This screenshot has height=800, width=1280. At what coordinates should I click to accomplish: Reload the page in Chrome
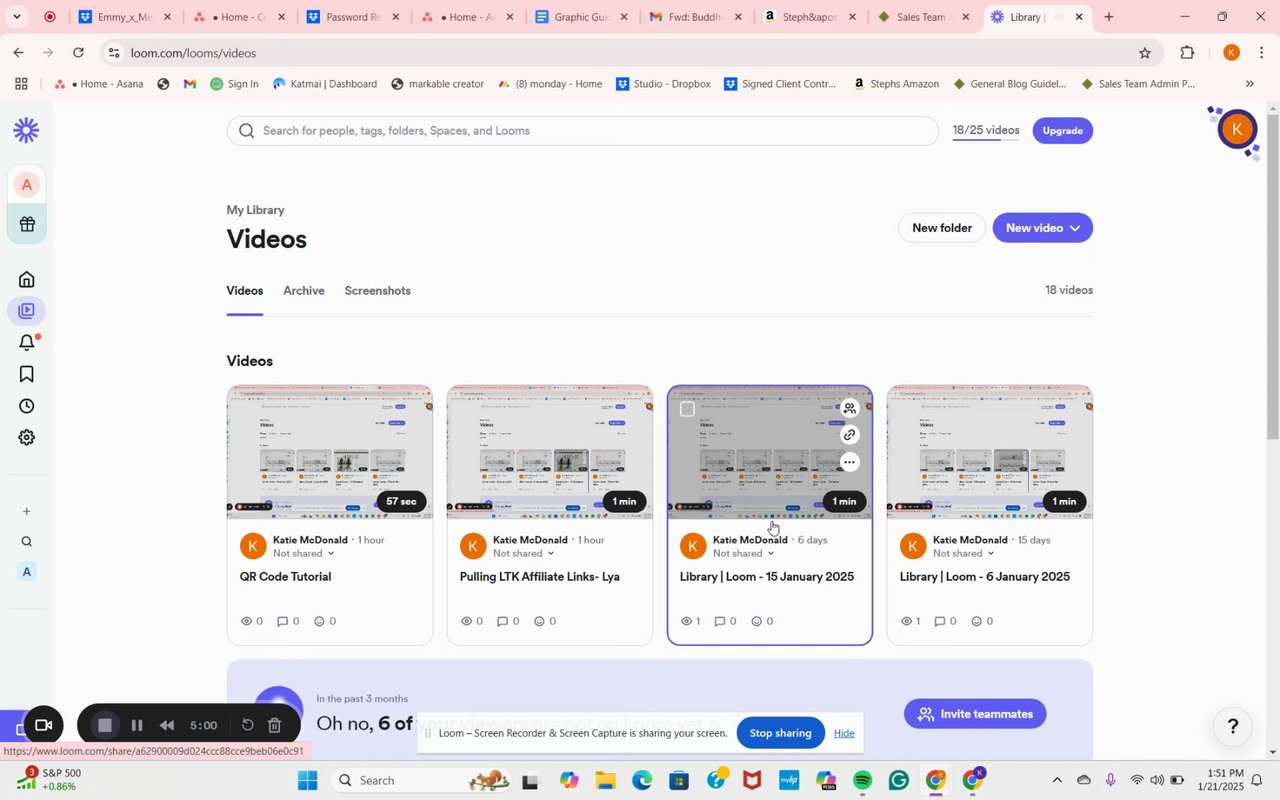coord(79,53)
